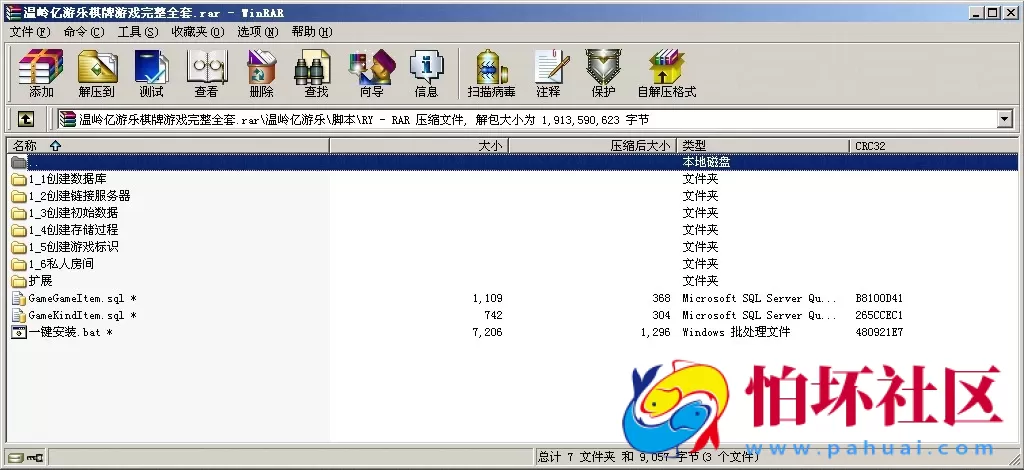This screenshot has width=1024, height=470.
Task: Sort by 名称 column header
Action: pyautogui.click(x=168, y=146)
